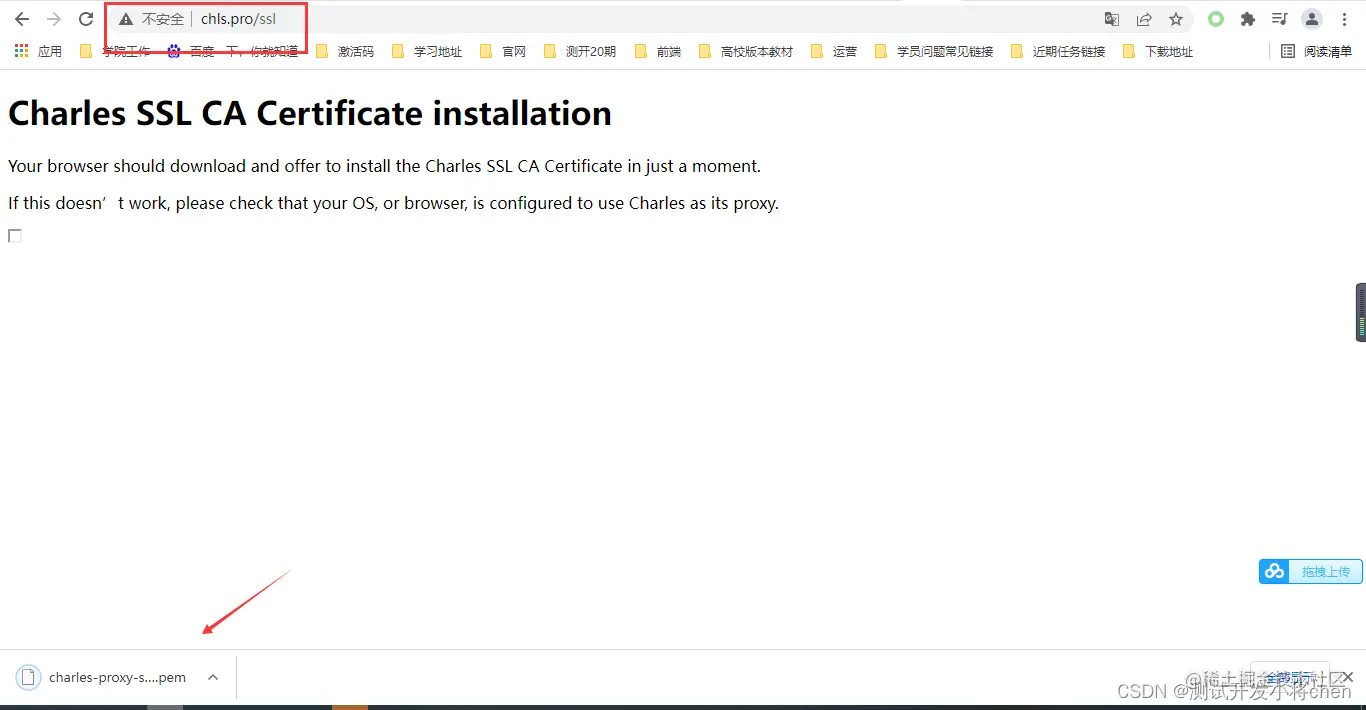The image size is (1366, 710).
Task: Click the forward navigation arrow
Action: tap(54, 19)
